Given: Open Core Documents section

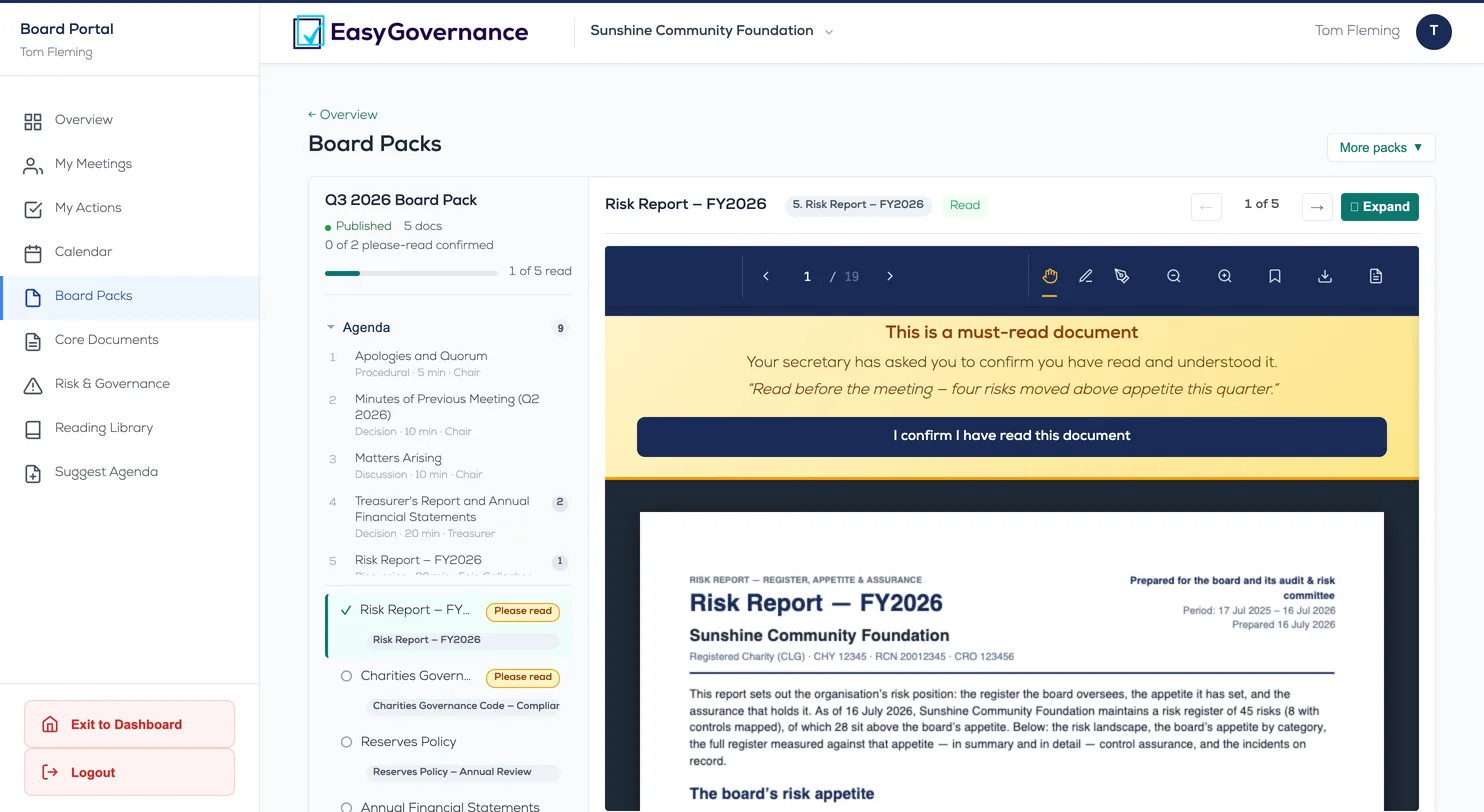Looking at the screenshot, I should (130, 340).
